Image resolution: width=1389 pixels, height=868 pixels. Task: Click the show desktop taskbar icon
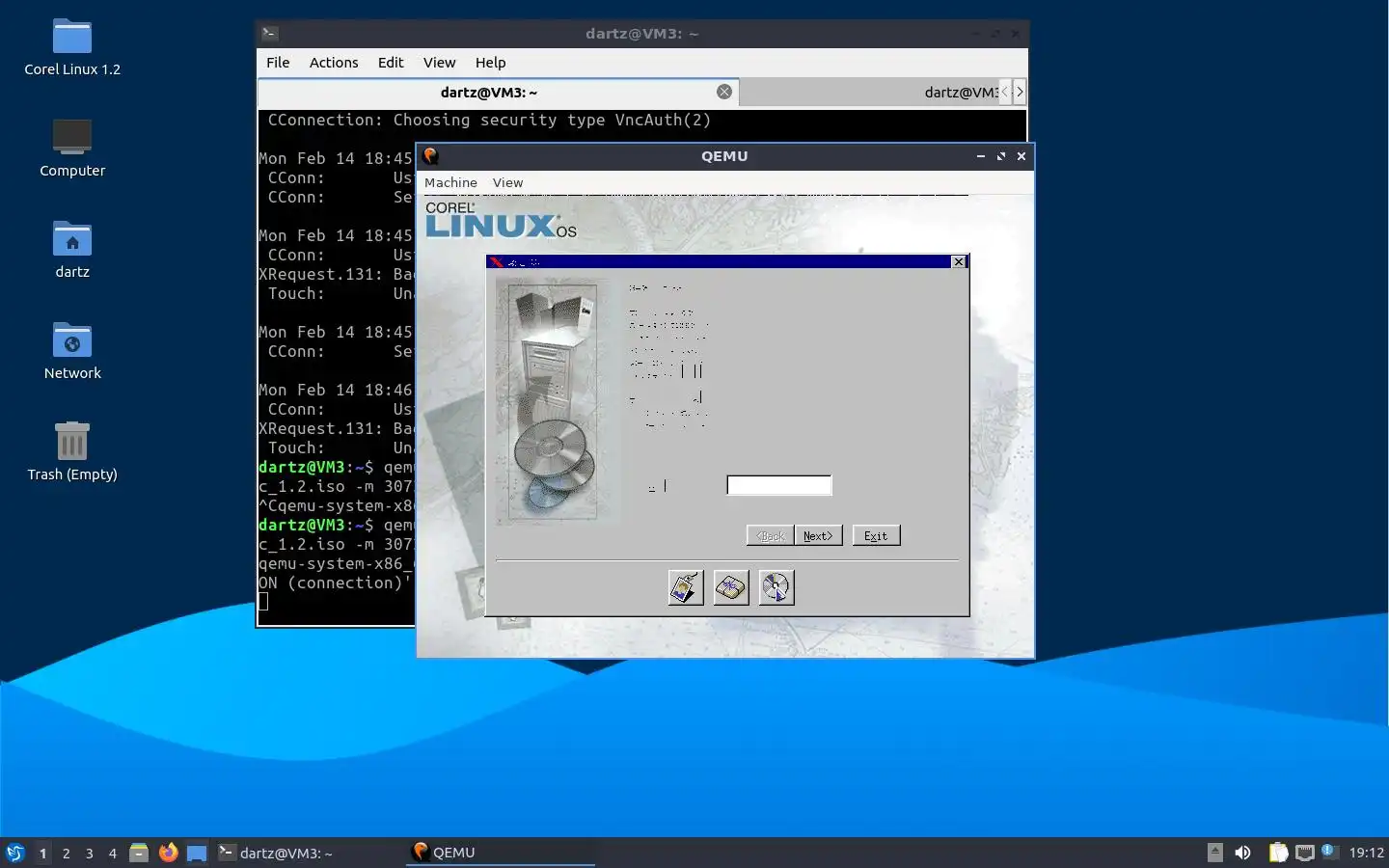(x=197, y=853)
